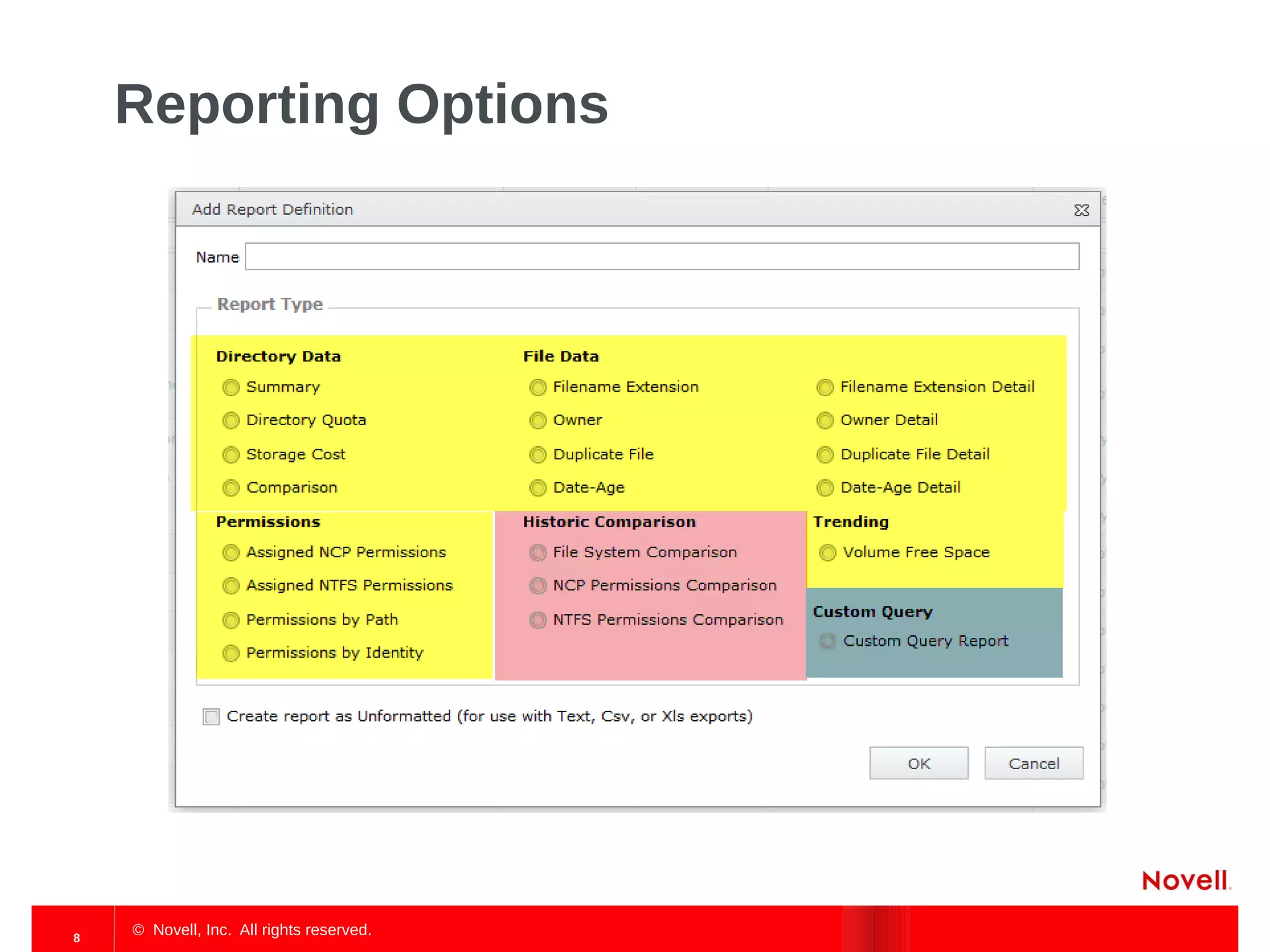Click into the Name input field
1270x952 pixels.
coord(662,257)
